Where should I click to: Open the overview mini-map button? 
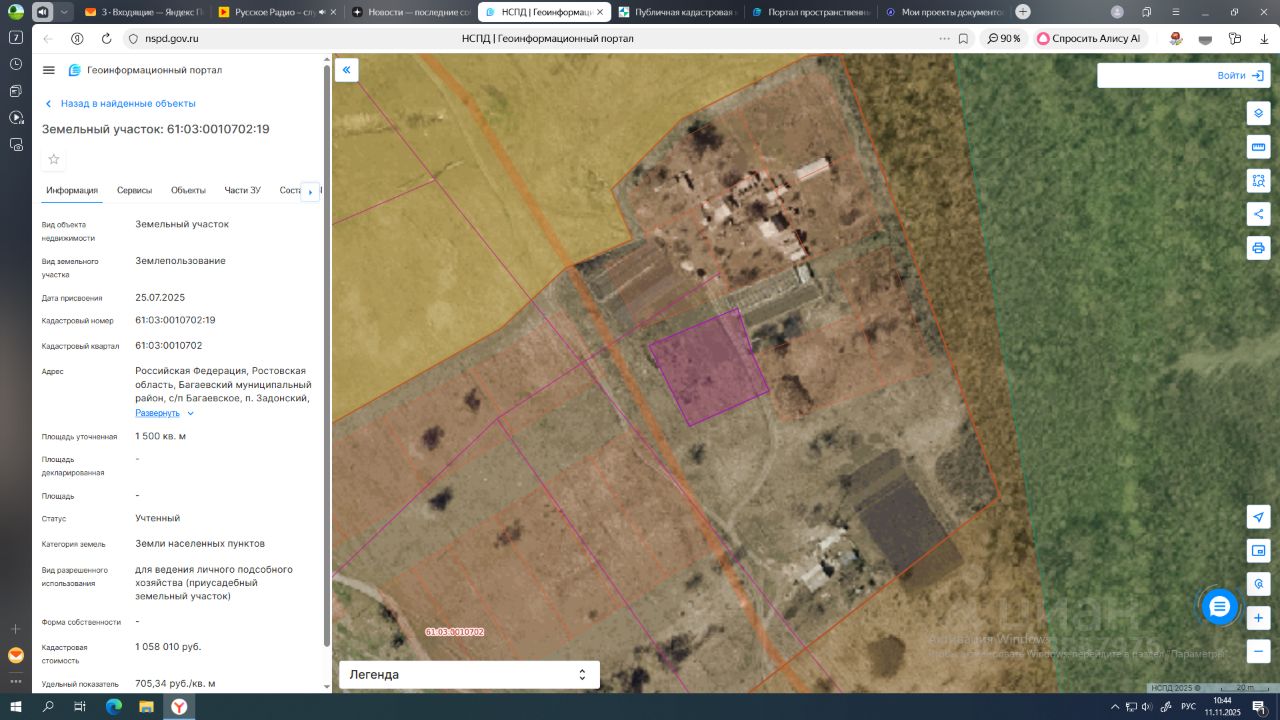pyautogui.click(x=1258, y=550)
